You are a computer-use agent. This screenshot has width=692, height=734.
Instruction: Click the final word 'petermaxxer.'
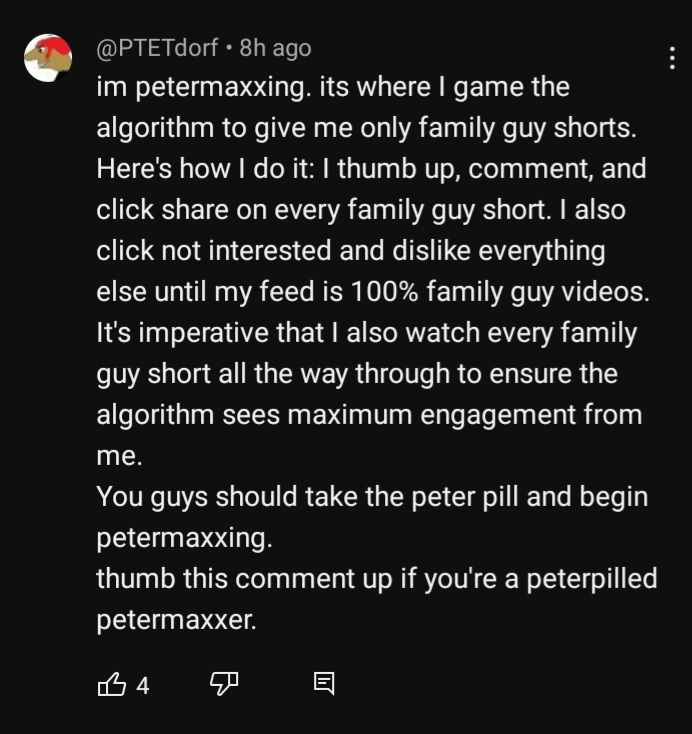click(176, 620)
